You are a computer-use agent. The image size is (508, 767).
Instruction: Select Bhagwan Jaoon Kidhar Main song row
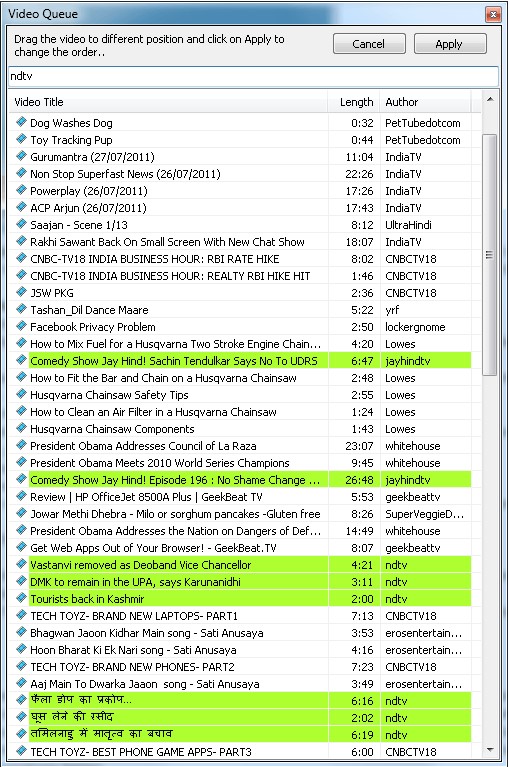click(240, 633)
